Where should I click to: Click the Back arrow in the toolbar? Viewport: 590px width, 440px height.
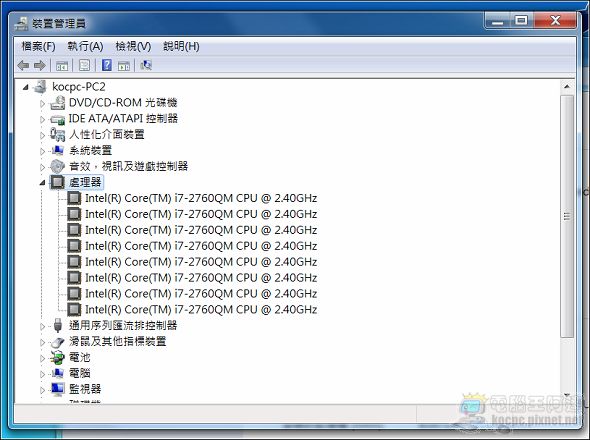coord(23,65)
